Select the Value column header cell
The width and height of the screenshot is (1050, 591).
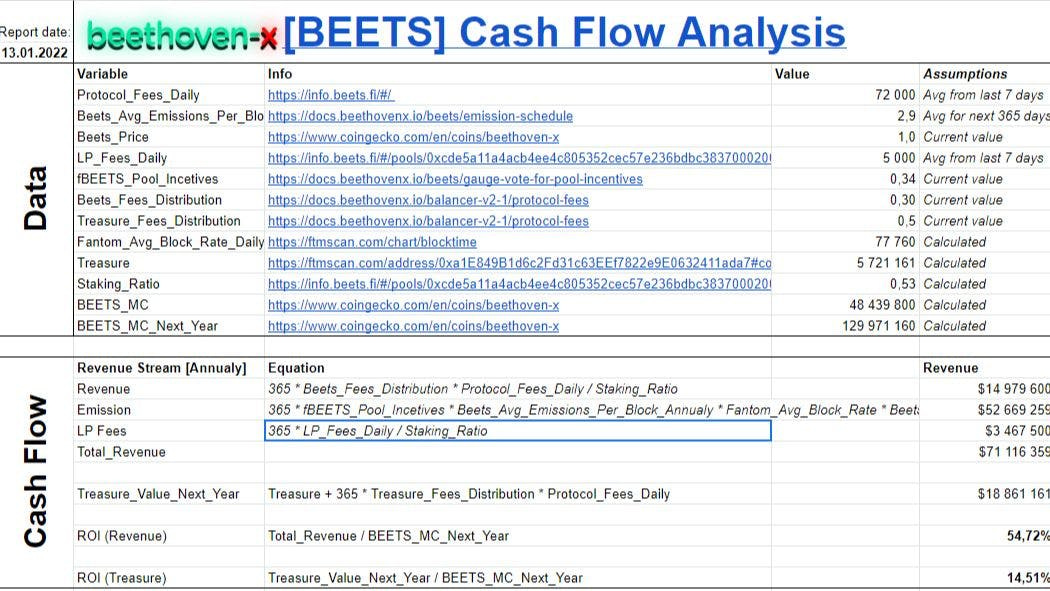(x=845, y=74)
